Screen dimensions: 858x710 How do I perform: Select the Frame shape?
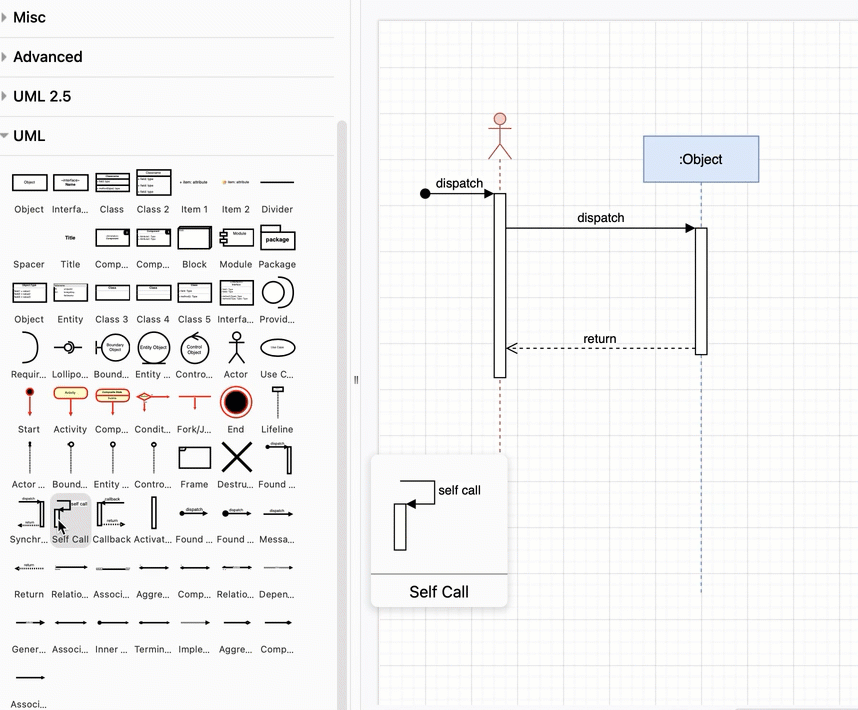(194, 458)
